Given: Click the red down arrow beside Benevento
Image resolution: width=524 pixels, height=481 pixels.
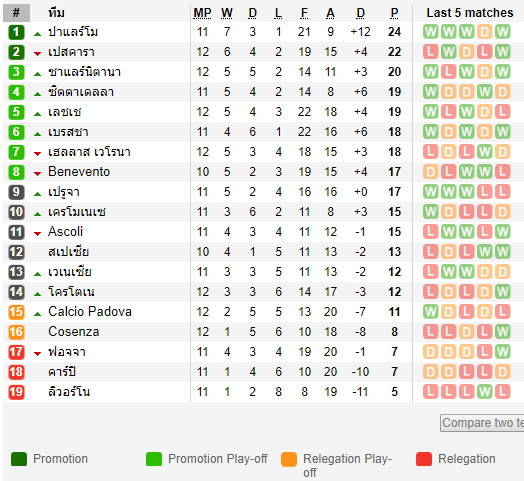Looking at the screenshot, I should 37,173.
